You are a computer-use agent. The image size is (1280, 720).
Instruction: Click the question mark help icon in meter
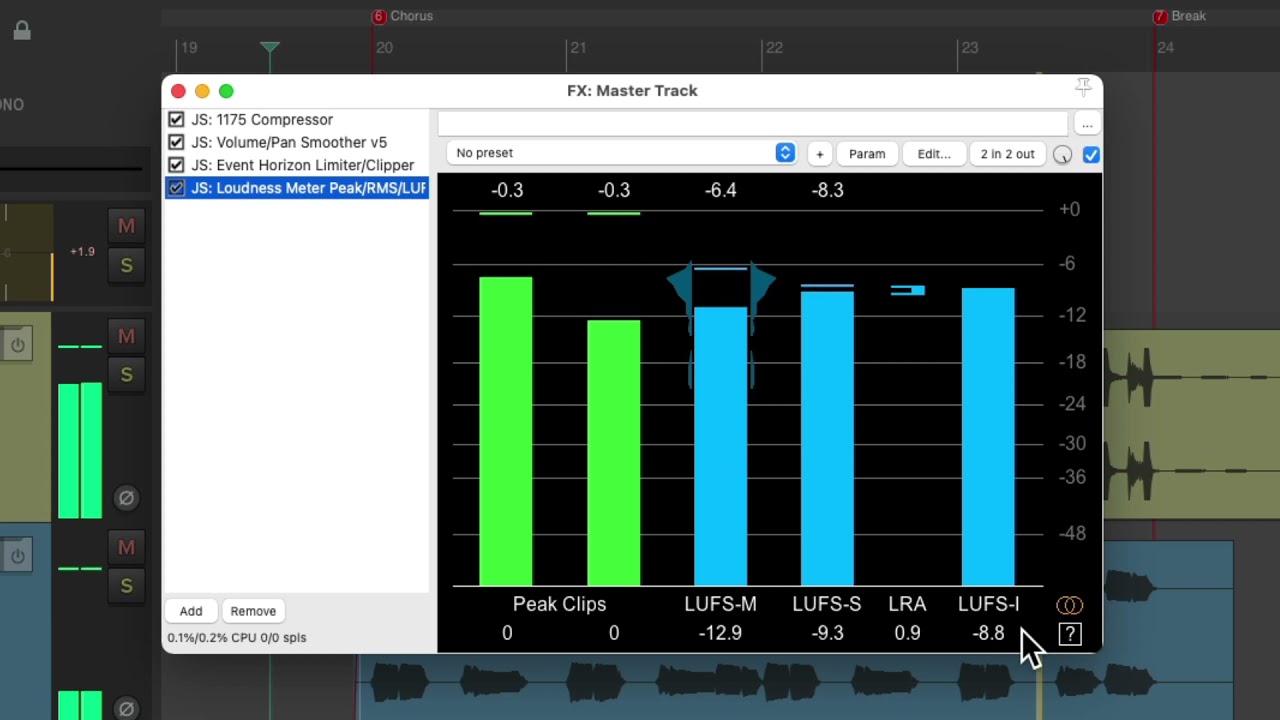pyautogui.click(x=1070, y=633)
